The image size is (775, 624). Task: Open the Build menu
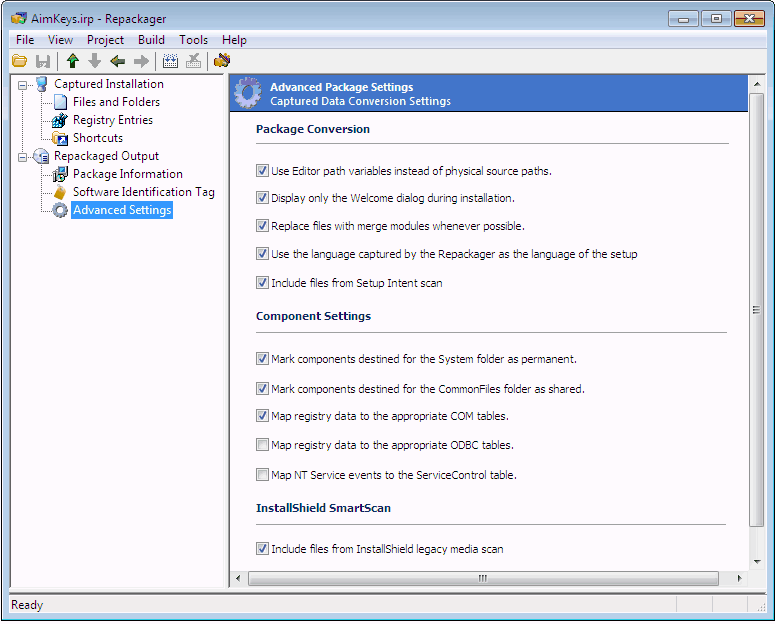point(152,40)
